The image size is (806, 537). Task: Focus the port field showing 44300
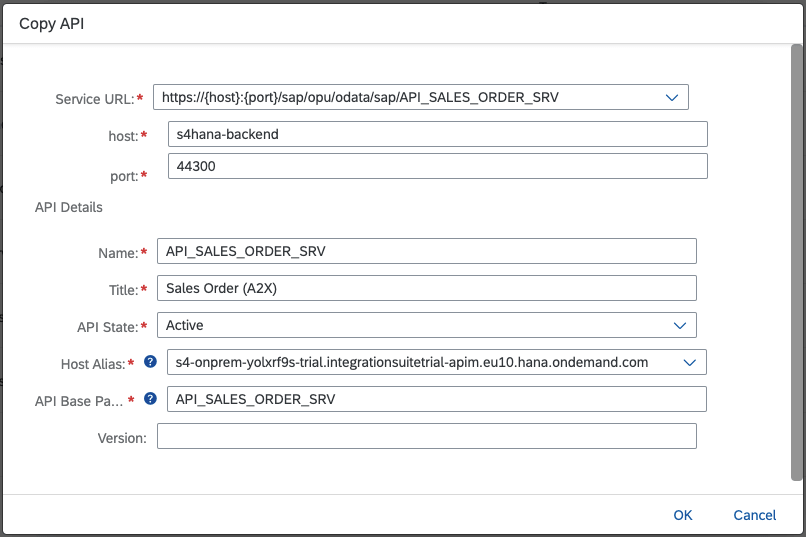437,166
